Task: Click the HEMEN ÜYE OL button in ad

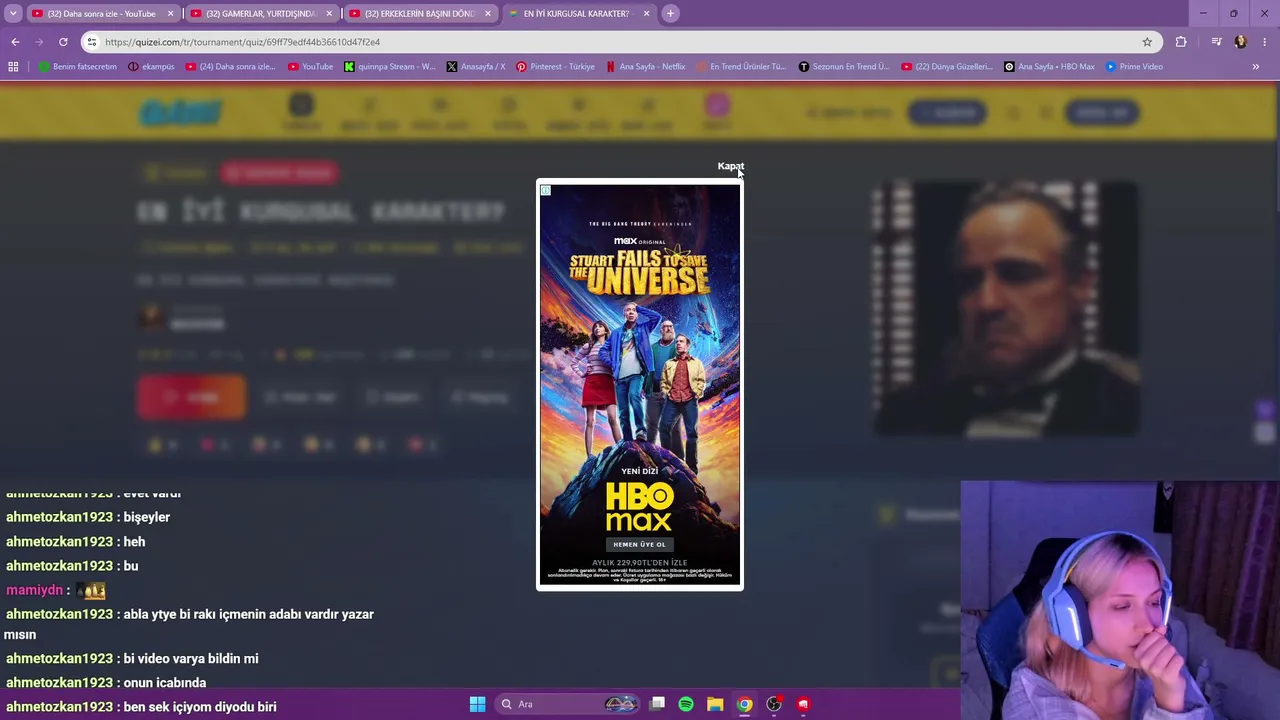Action: click(x=639, y=544)
